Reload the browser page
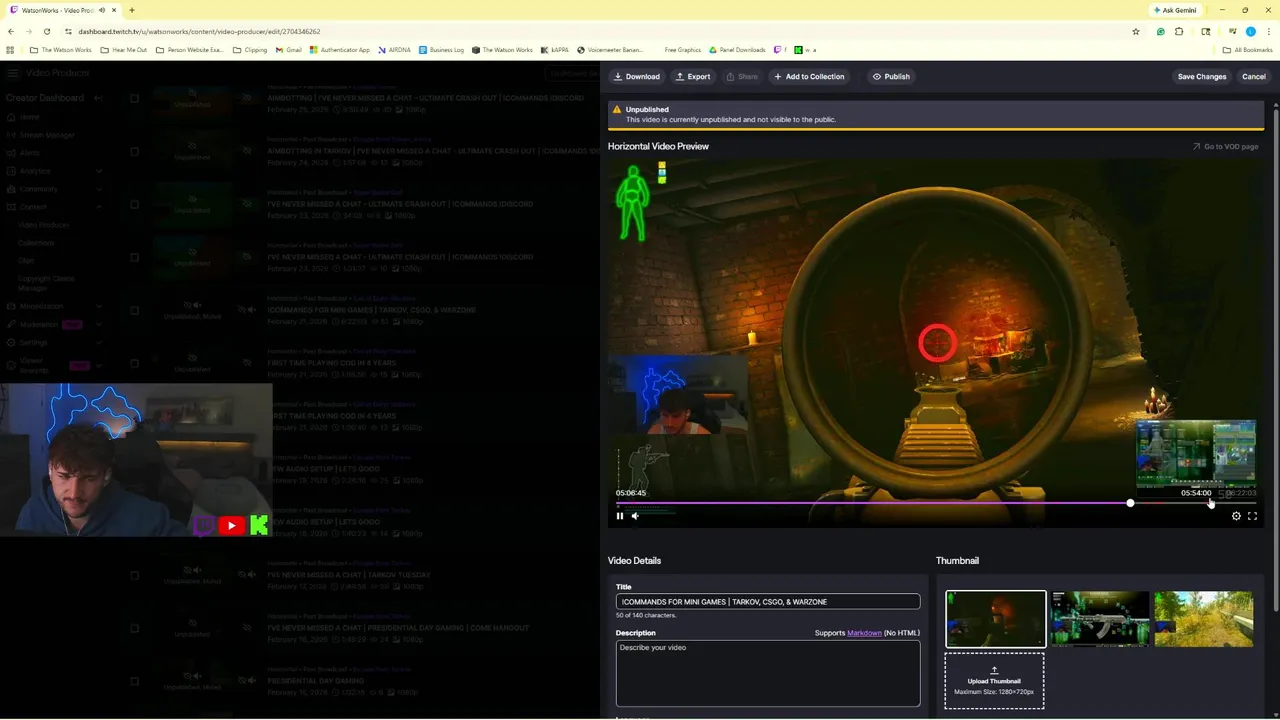This screenshot has height=720, width=1280. click(47, 31)
